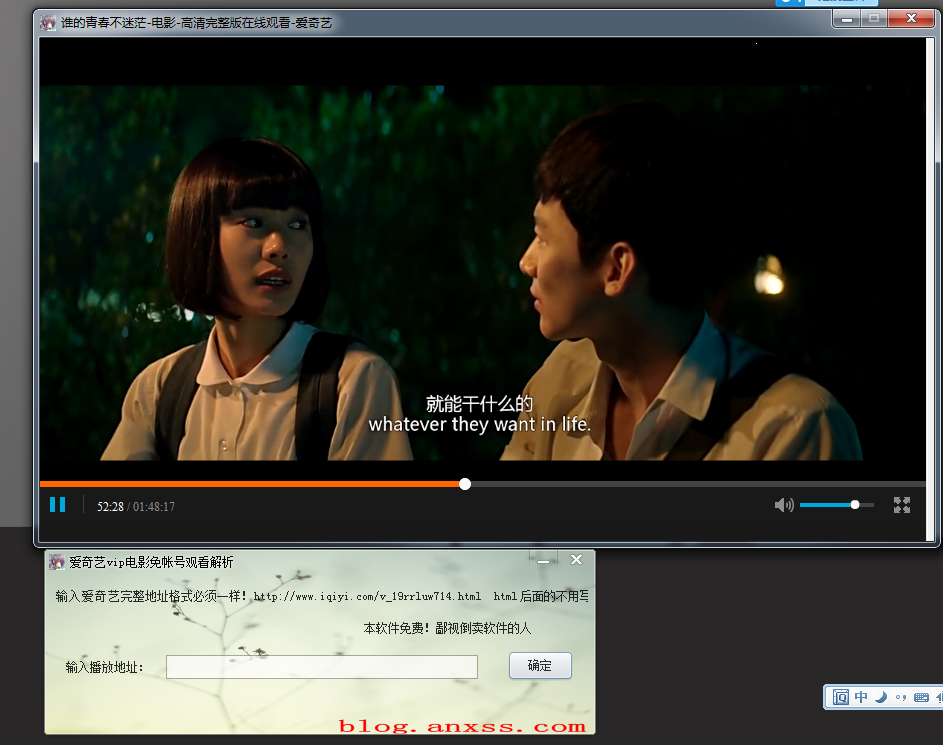Toggle punctuation mode on IME bar

(900, 697)
